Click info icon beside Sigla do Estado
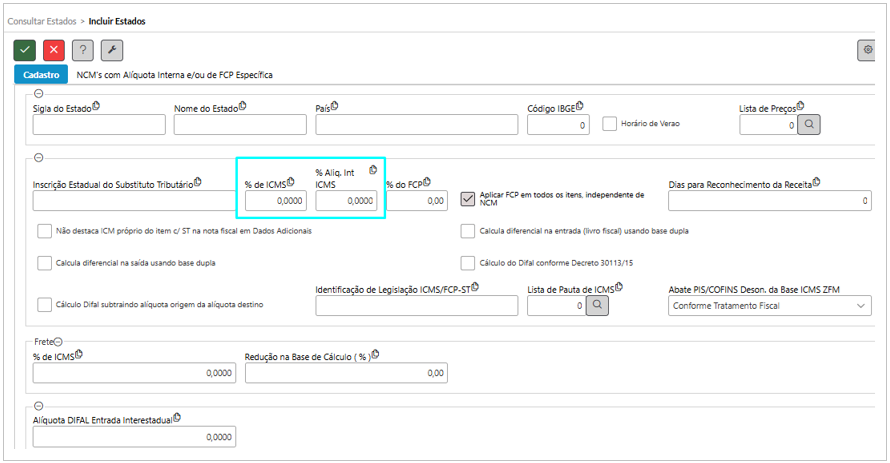 click(96, 106)
